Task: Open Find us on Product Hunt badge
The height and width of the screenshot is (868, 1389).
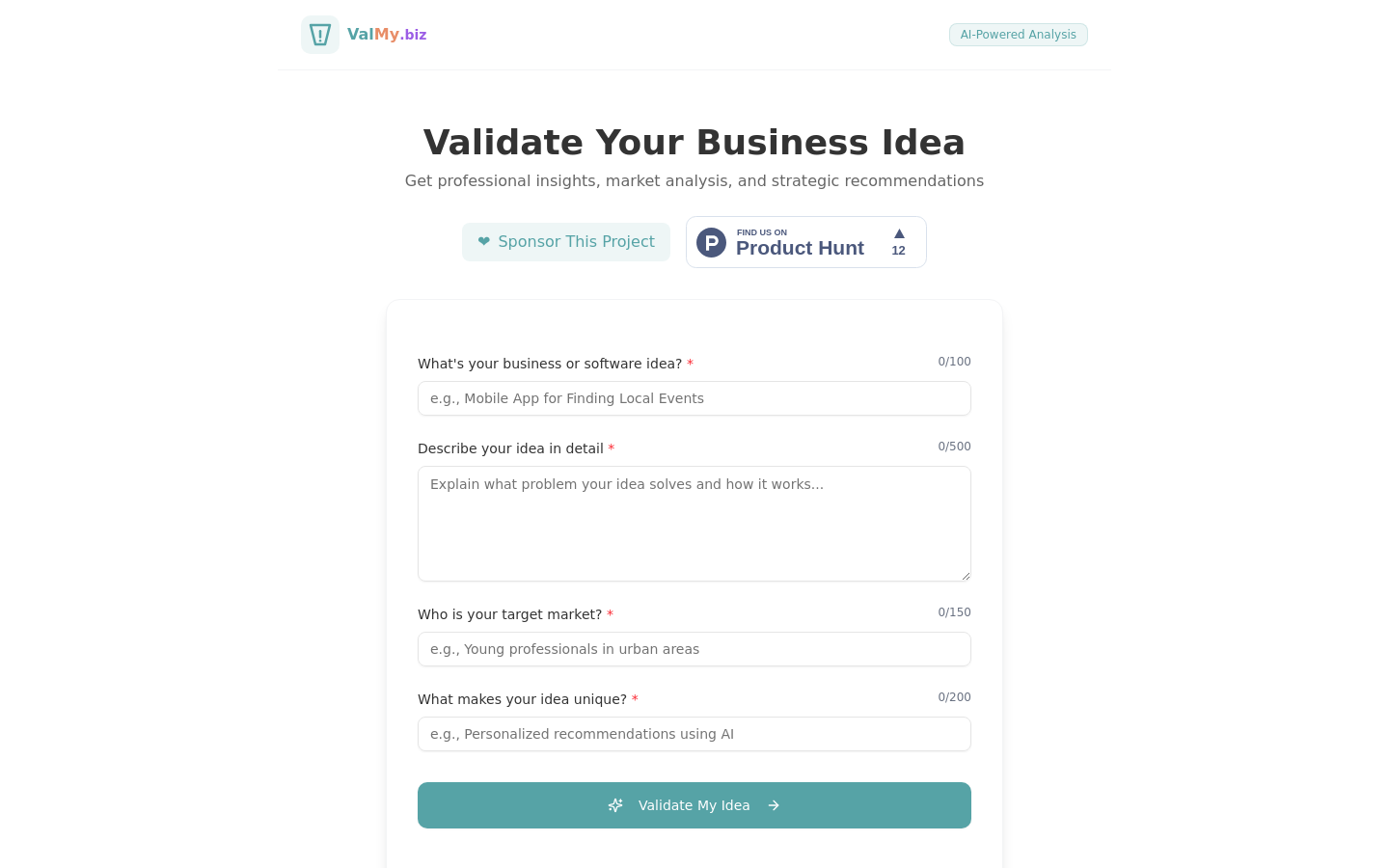Action: coord(806,242)
